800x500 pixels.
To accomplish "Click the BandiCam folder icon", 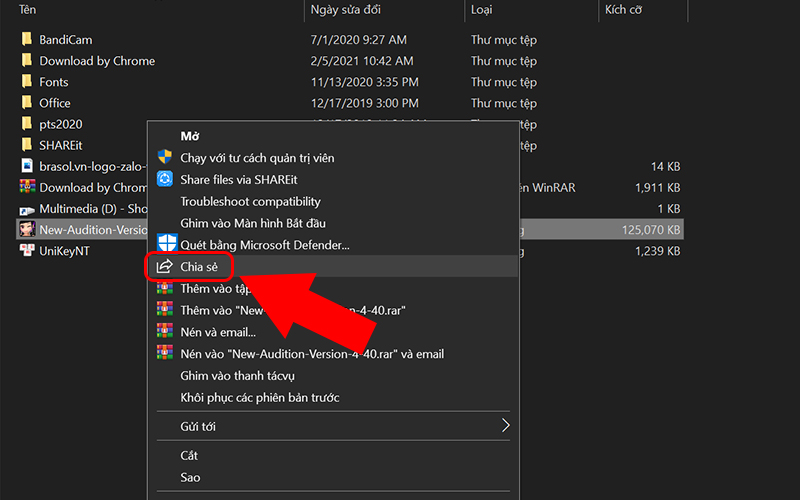I will 27,39.
